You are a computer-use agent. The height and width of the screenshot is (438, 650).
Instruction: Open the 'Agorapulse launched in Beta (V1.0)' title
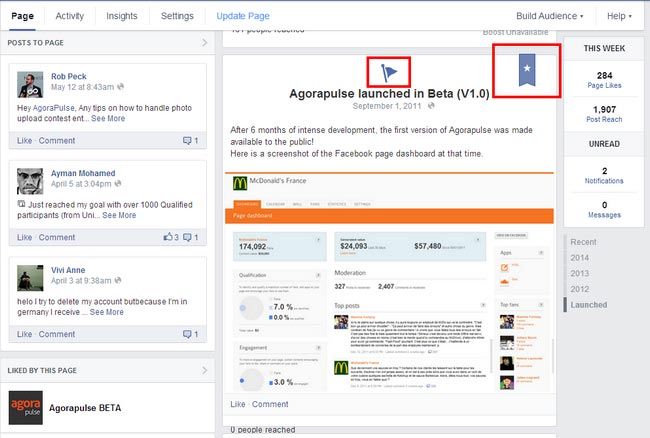389,94
